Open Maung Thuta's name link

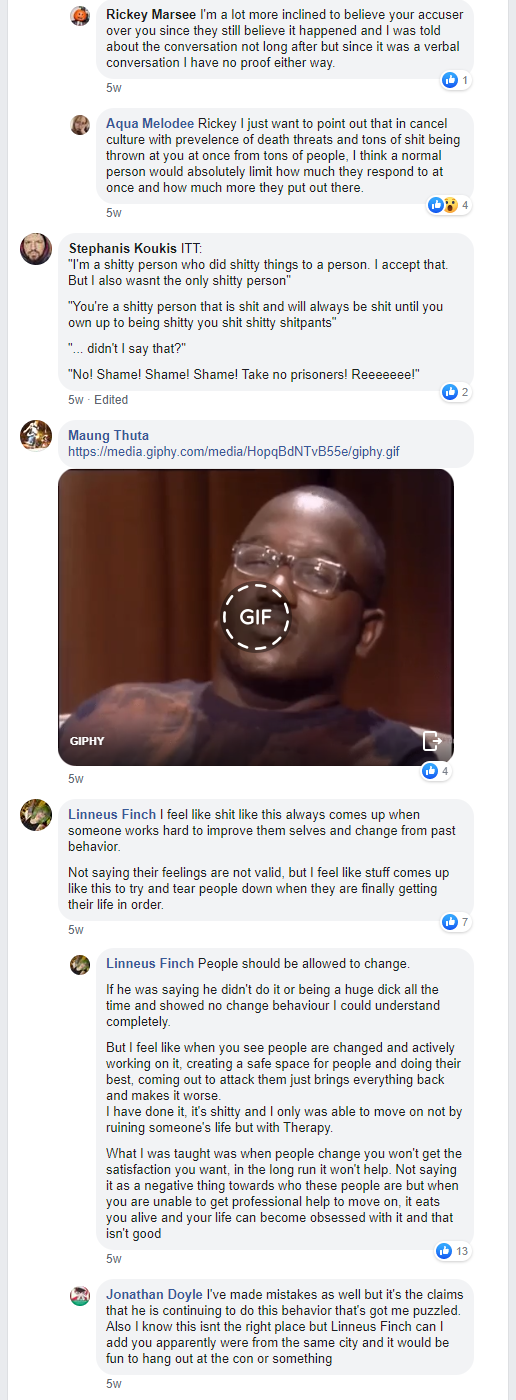(x=108, y=435)
